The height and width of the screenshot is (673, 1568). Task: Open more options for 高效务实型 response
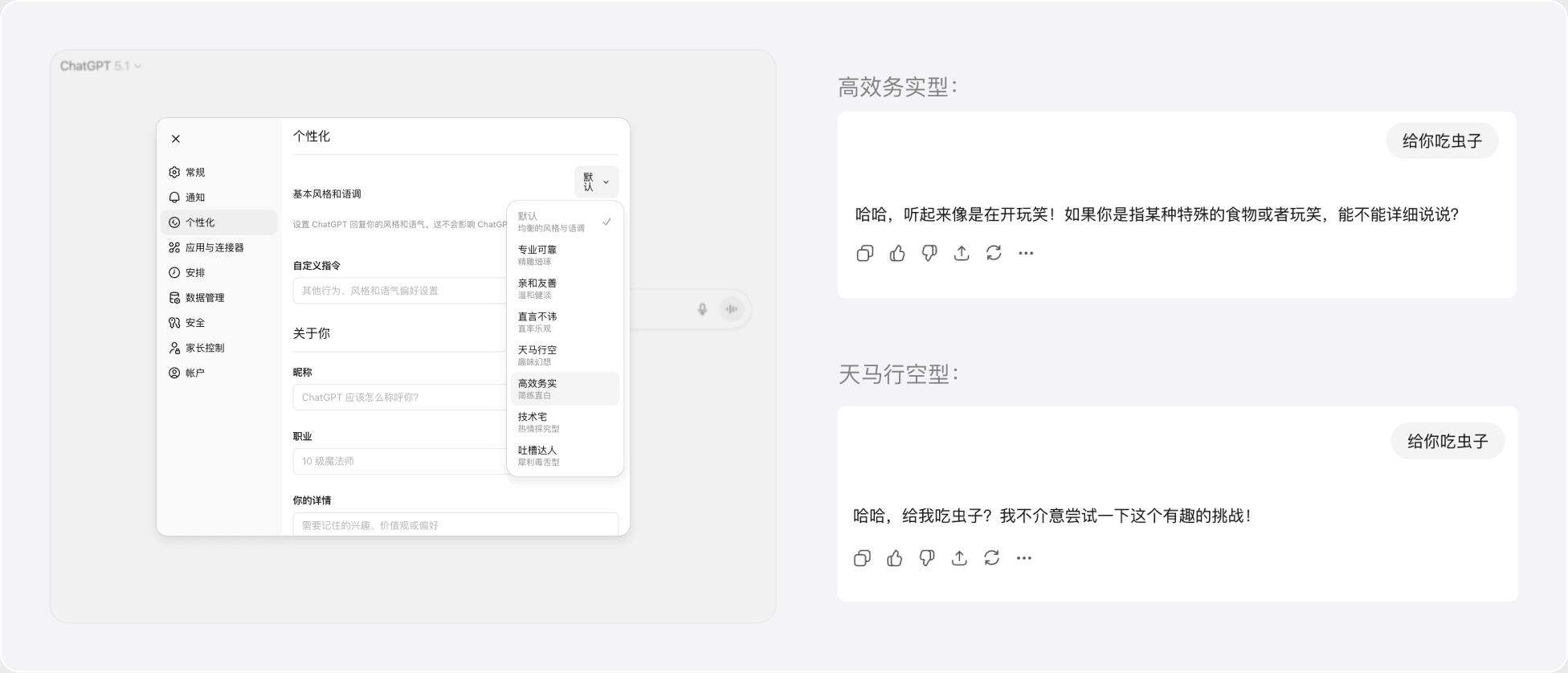pyautogui.click(x=1026, y=253)
